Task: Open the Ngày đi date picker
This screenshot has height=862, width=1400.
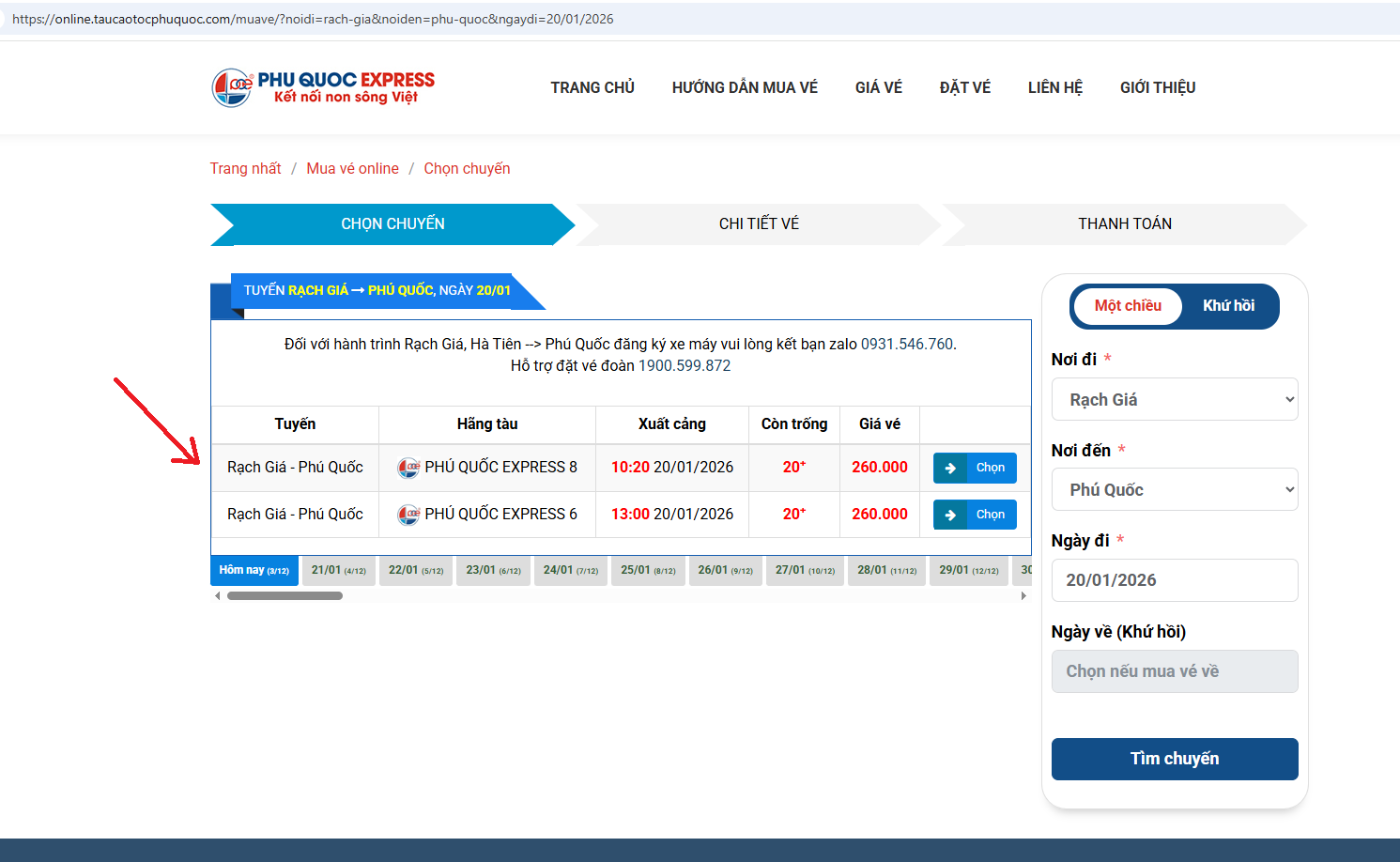Action: coord(1175,580)
